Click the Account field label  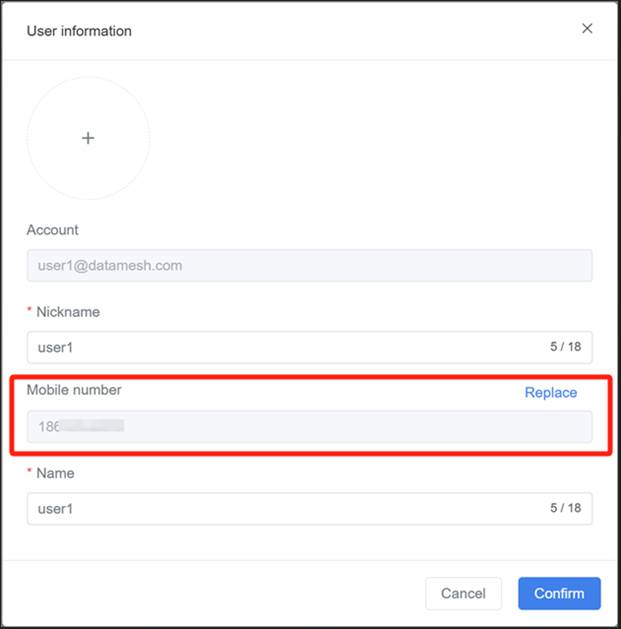click(52, 230)
